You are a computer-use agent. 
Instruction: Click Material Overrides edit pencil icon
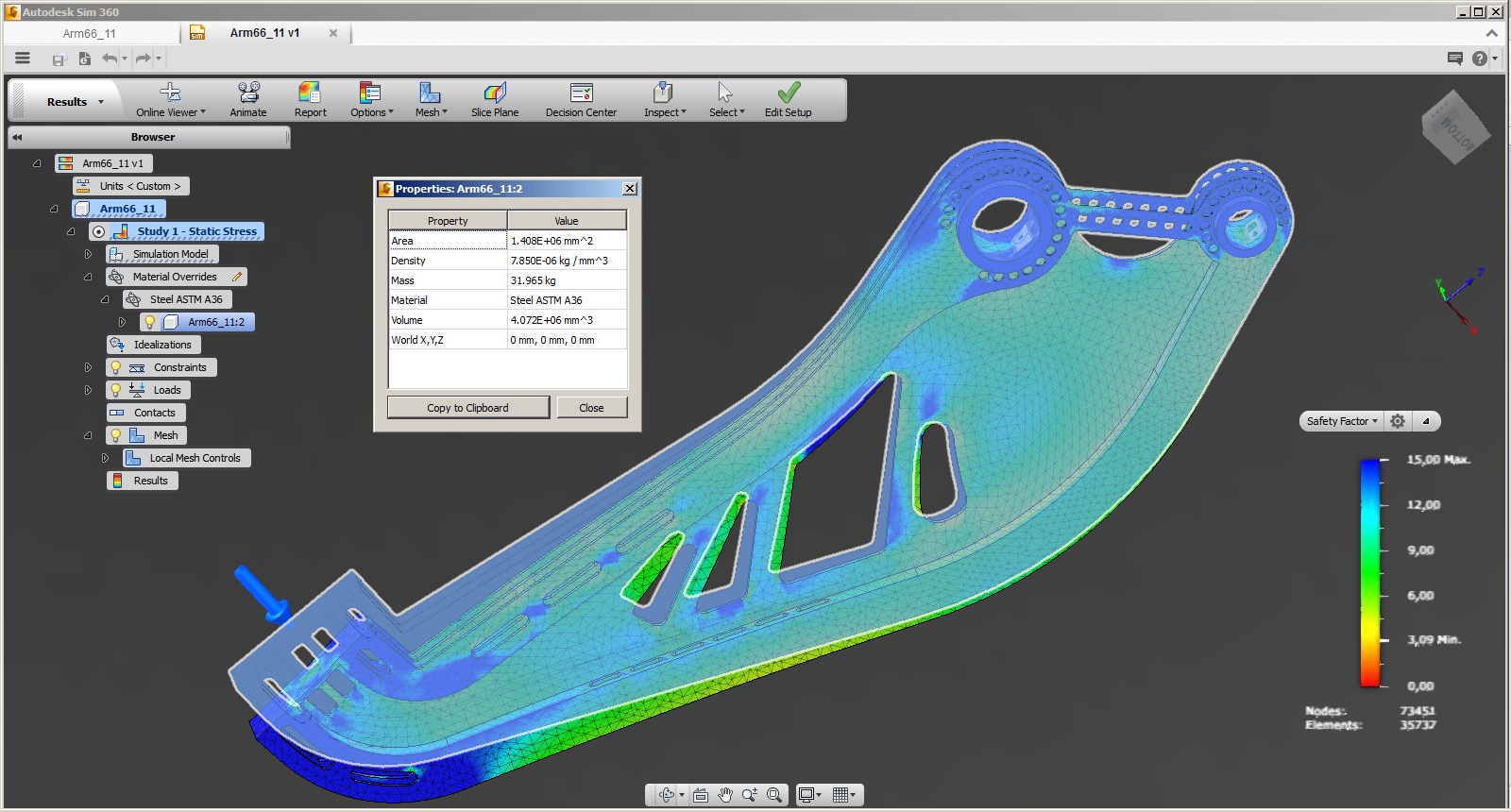[x=237, y=277]
